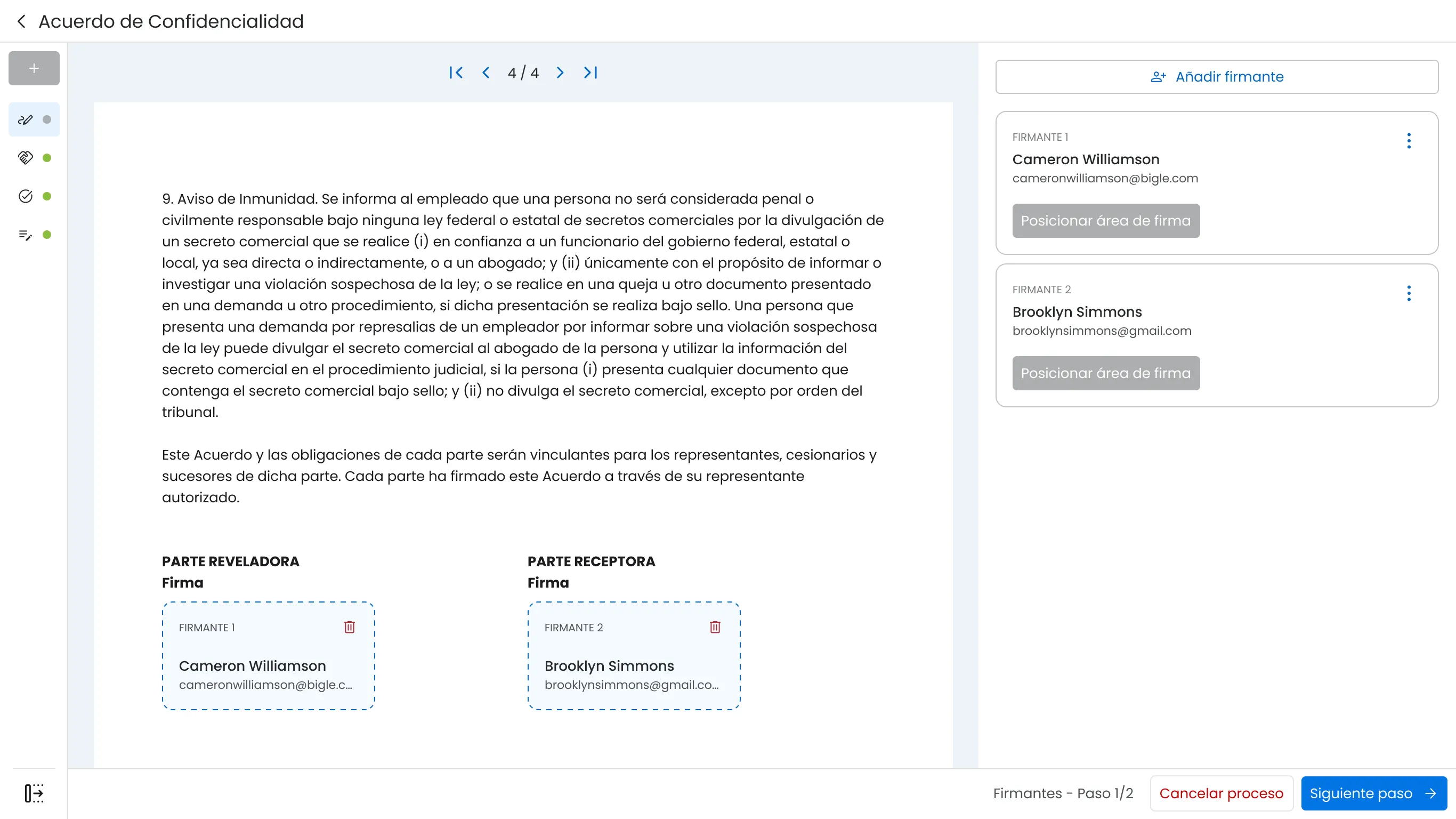Click Añadir firmante button

click(x=1216, y=77)
